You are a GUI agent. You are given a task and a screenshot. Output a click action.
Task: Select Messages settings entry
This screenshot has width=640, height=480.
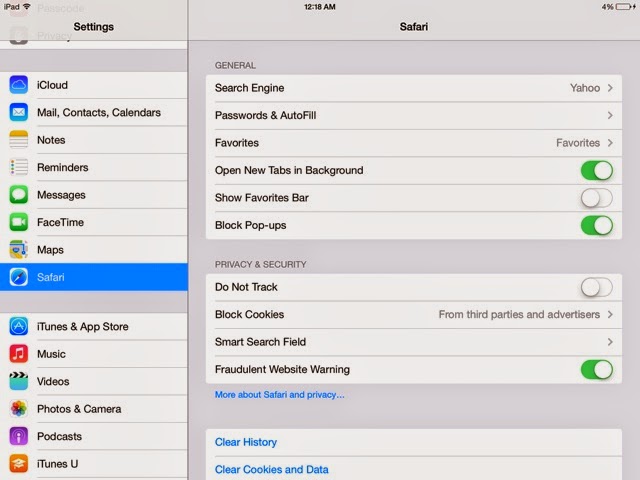[94, 195]
